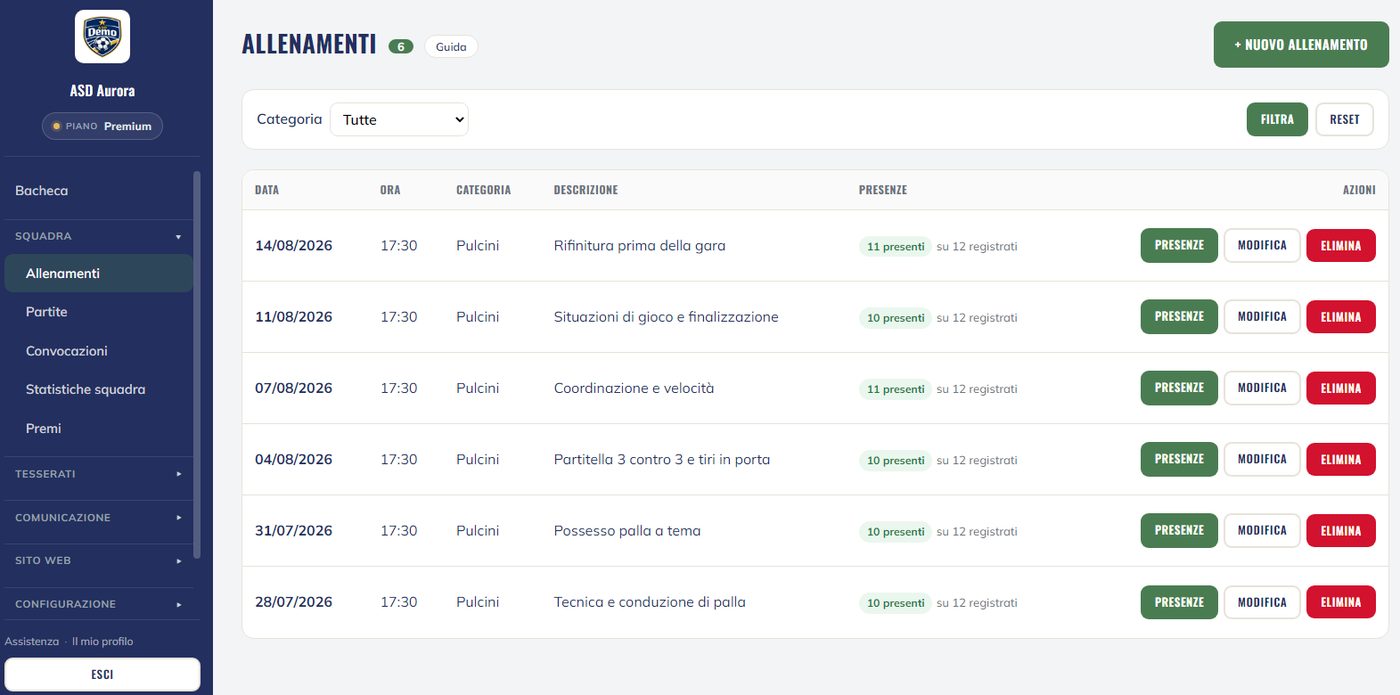
Task: Click Modifica for Coordinazione e velocità row
Action: [1262, 388]
